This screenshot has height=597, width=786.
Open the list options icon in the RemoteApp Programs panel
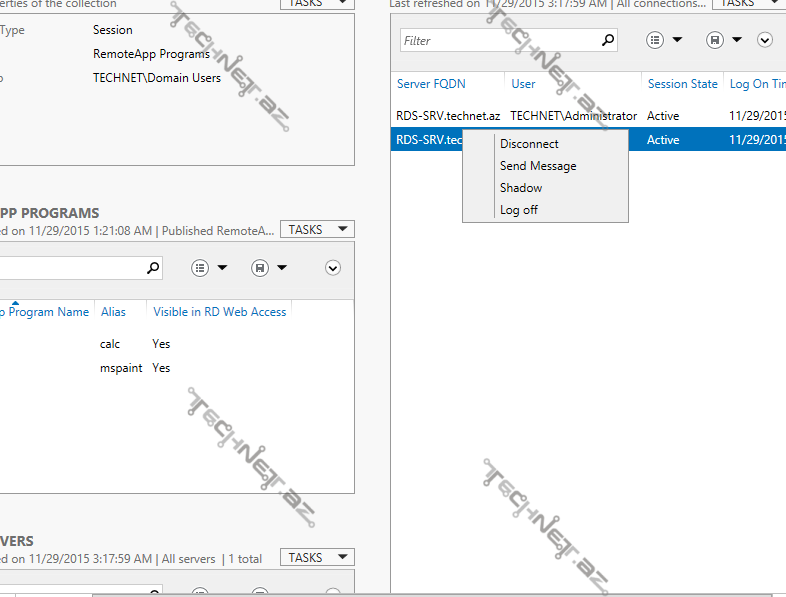[x=199, y=268]
